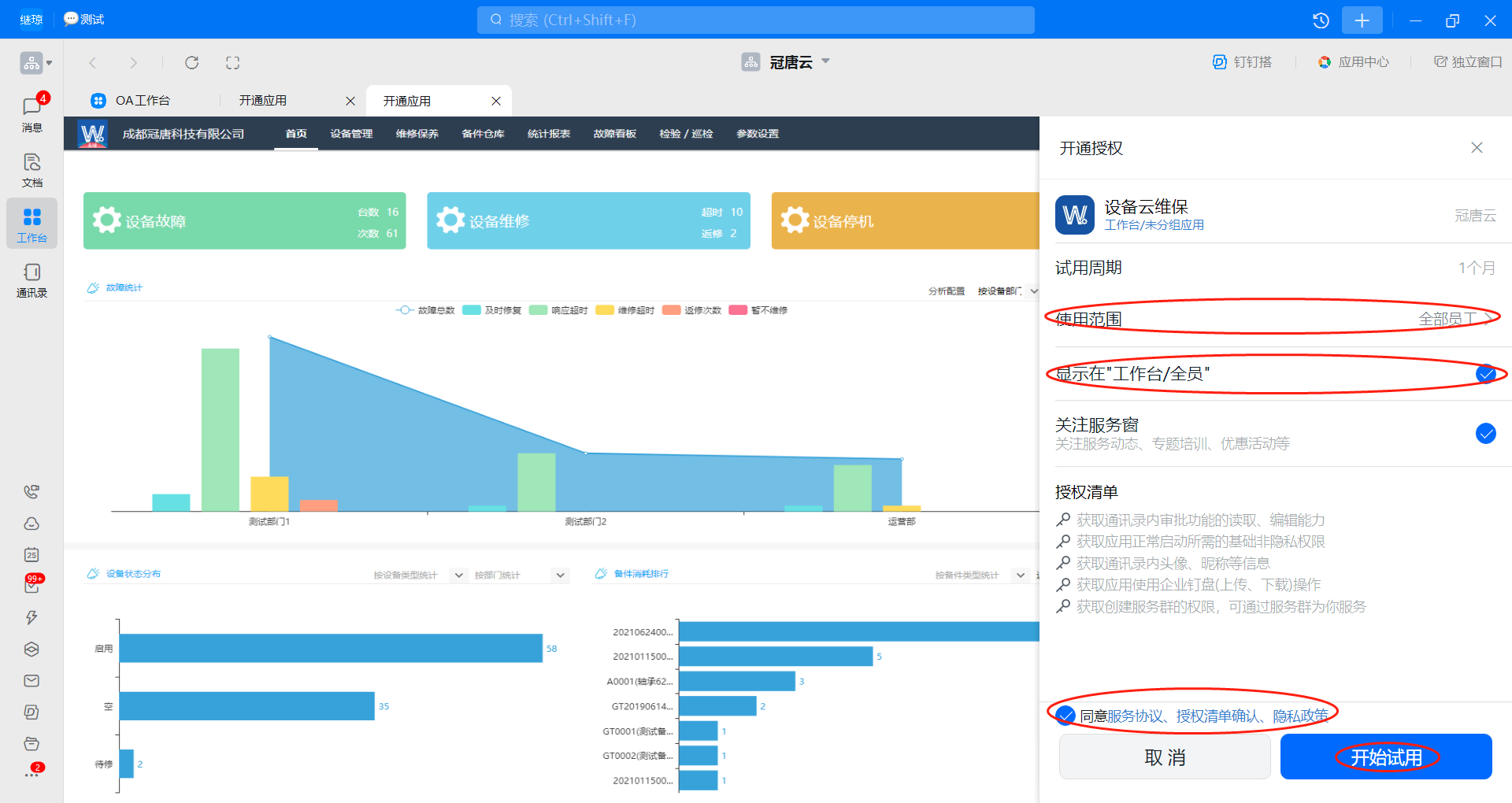Open the Documents icon in the sidebar
Image resolution: width=1512 pixels, height=803 pixels.
tap(31, 170)
